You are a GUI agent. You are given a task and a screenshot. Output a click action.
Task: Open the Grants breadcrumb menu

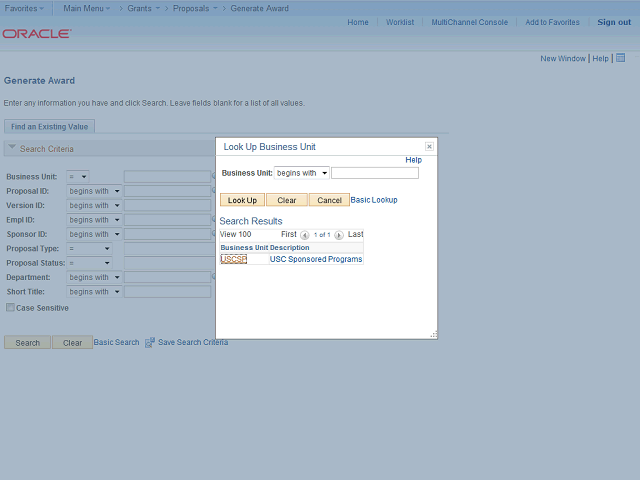point(144,8)
